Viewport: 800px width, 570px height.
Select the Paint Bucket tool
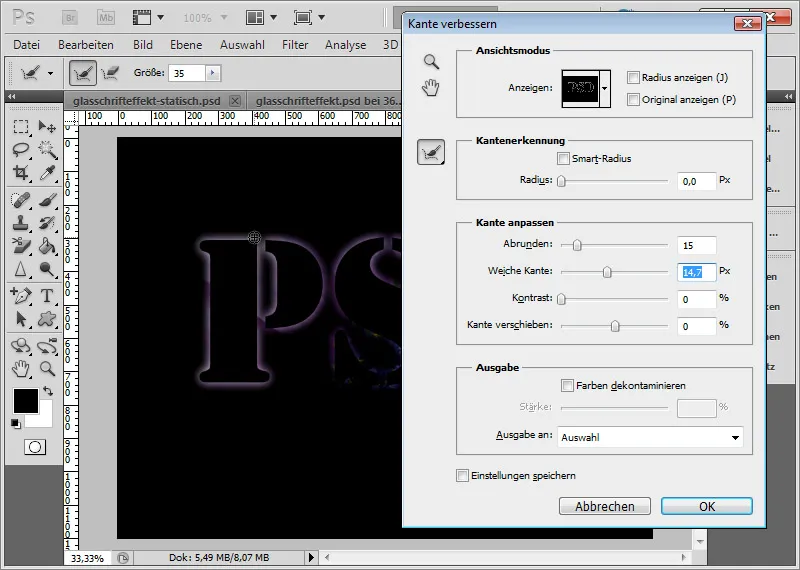coord(47,246)
